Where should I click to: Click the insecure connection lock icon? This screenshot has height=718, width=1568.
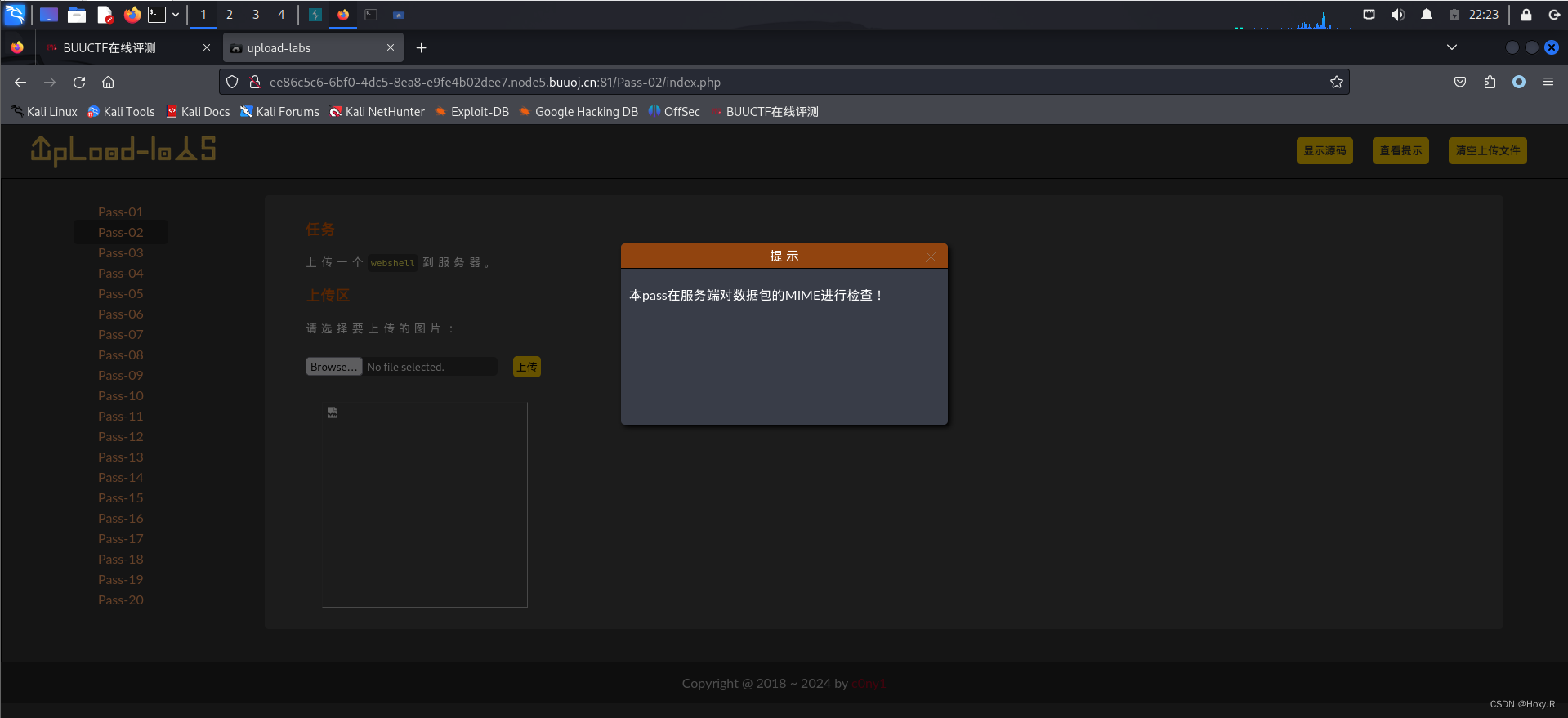click(255, 82)
